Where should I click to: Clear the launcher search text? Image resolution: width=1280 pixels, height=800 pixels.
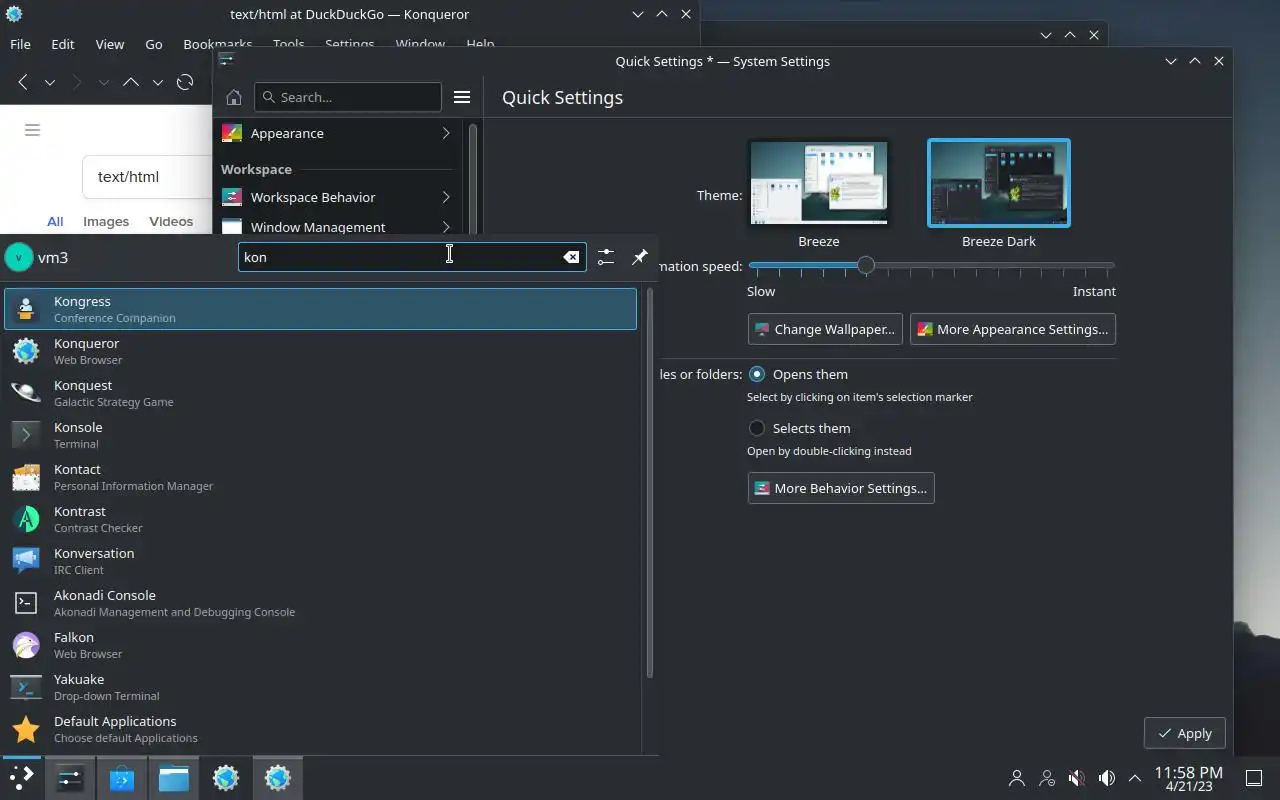571,257
